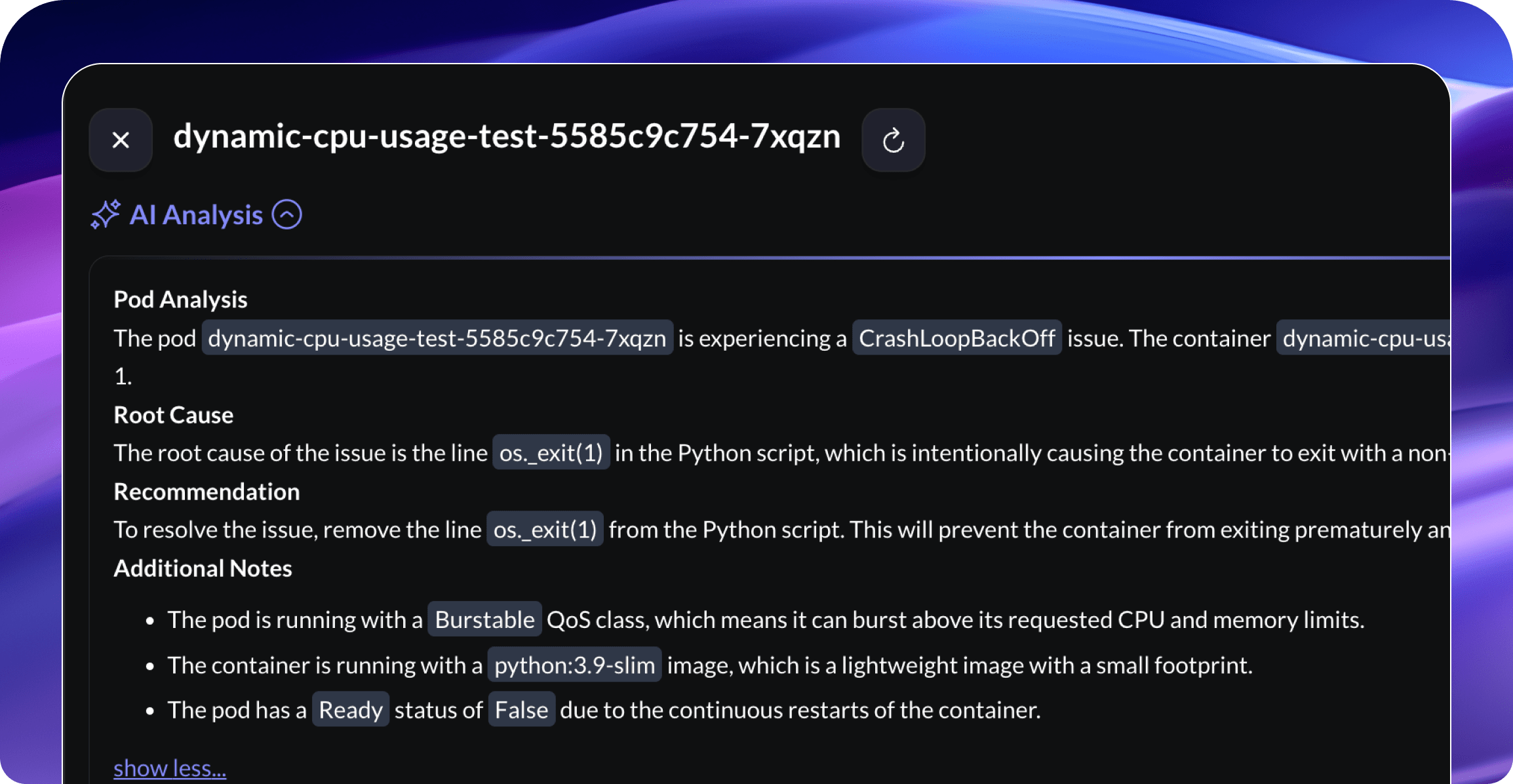Select the Ready status chip
Screen dimensions: 1513x784
(x=350, y=709)
